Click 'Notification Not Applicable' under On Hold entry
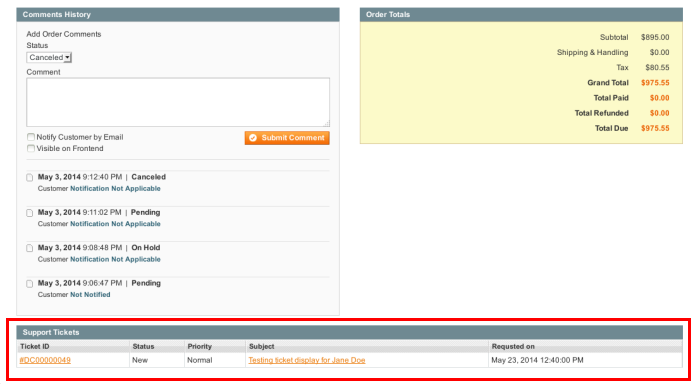This screenshot has width=700, height=386. [115, 259]
